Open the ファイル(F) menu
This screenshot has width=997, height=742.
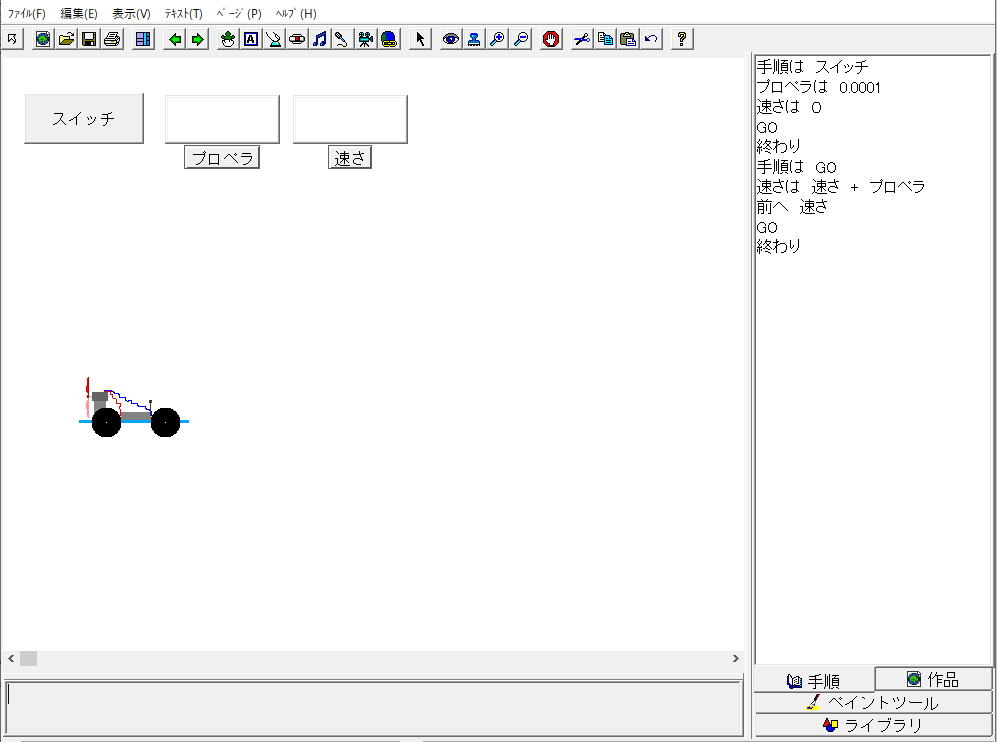[27, 14]
